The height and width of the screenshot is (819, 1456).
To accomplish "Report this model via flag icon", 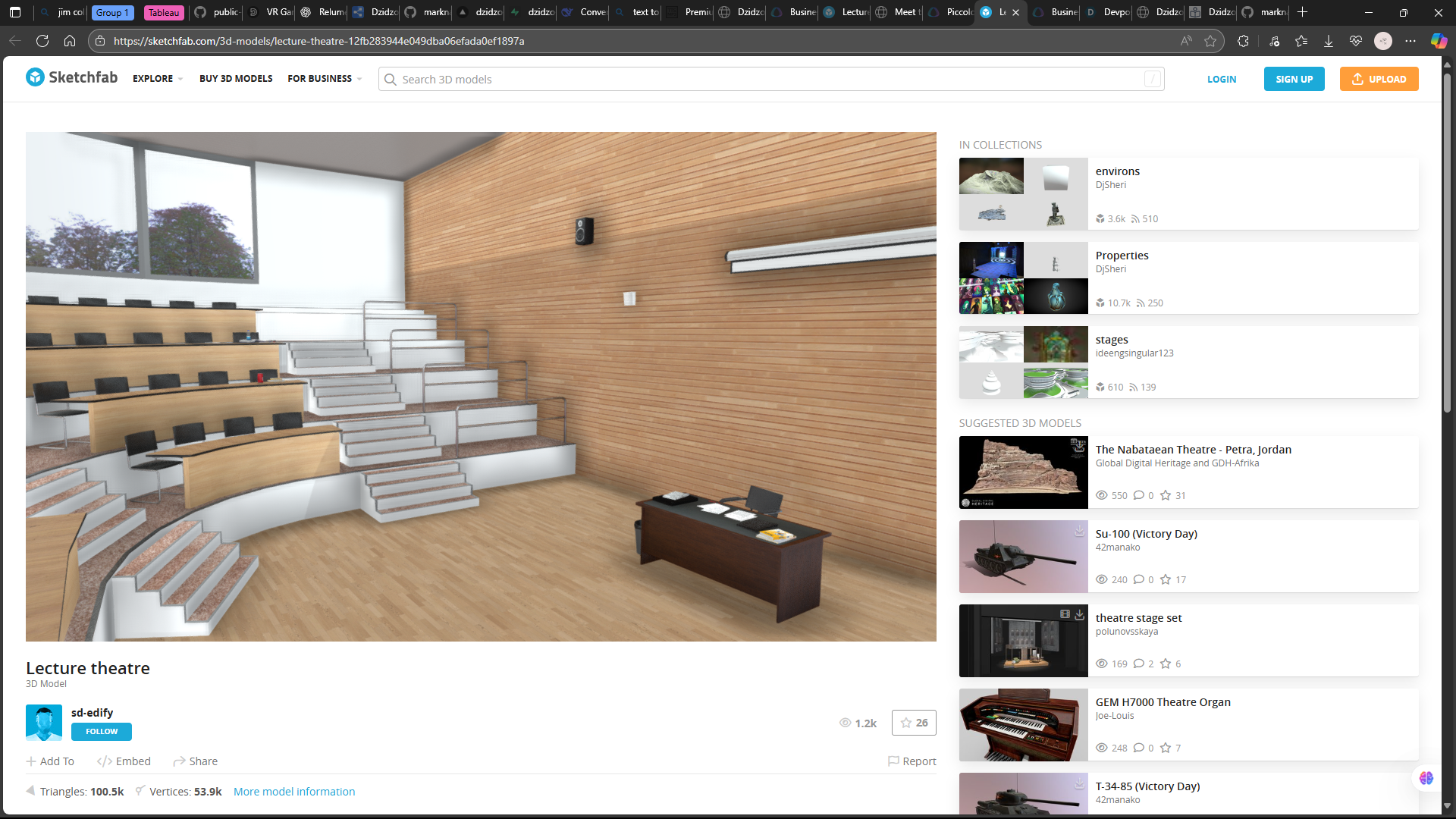I will [x=893, y=761].
